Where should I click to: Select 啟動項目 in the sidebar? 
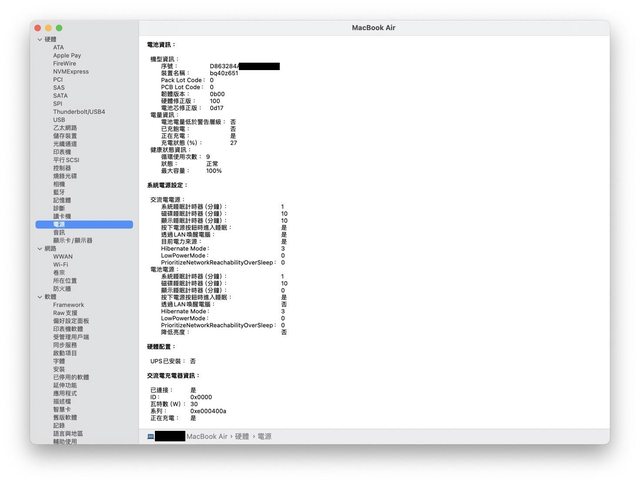pyautogui.click(x=65, y=353)
